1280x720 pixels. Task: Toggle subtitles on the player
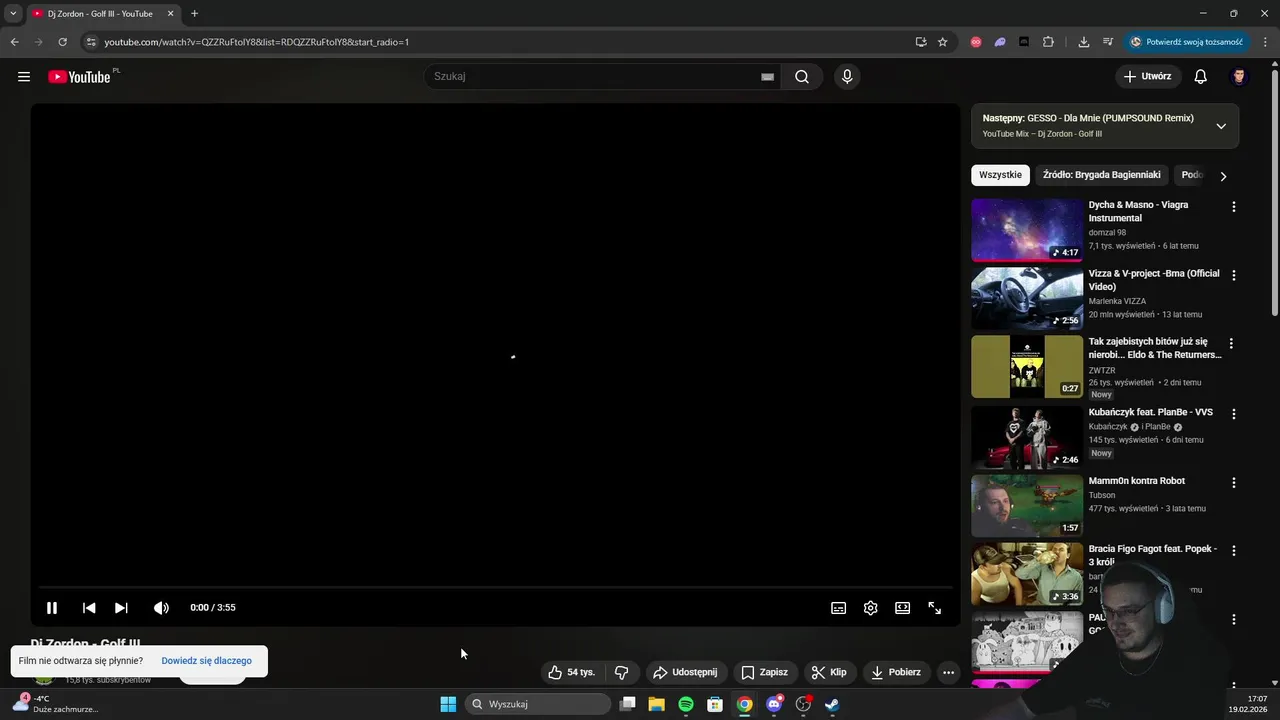(x=839, y=608)
